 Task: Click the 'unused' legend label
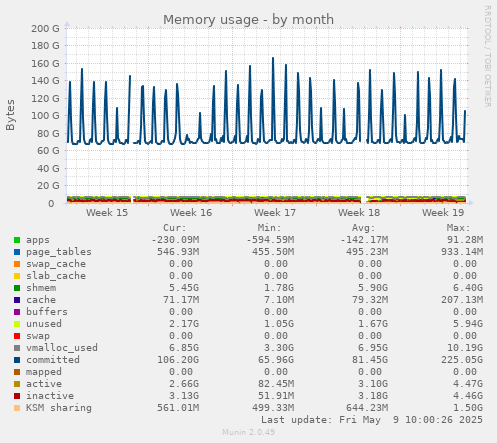pos(44,324)
